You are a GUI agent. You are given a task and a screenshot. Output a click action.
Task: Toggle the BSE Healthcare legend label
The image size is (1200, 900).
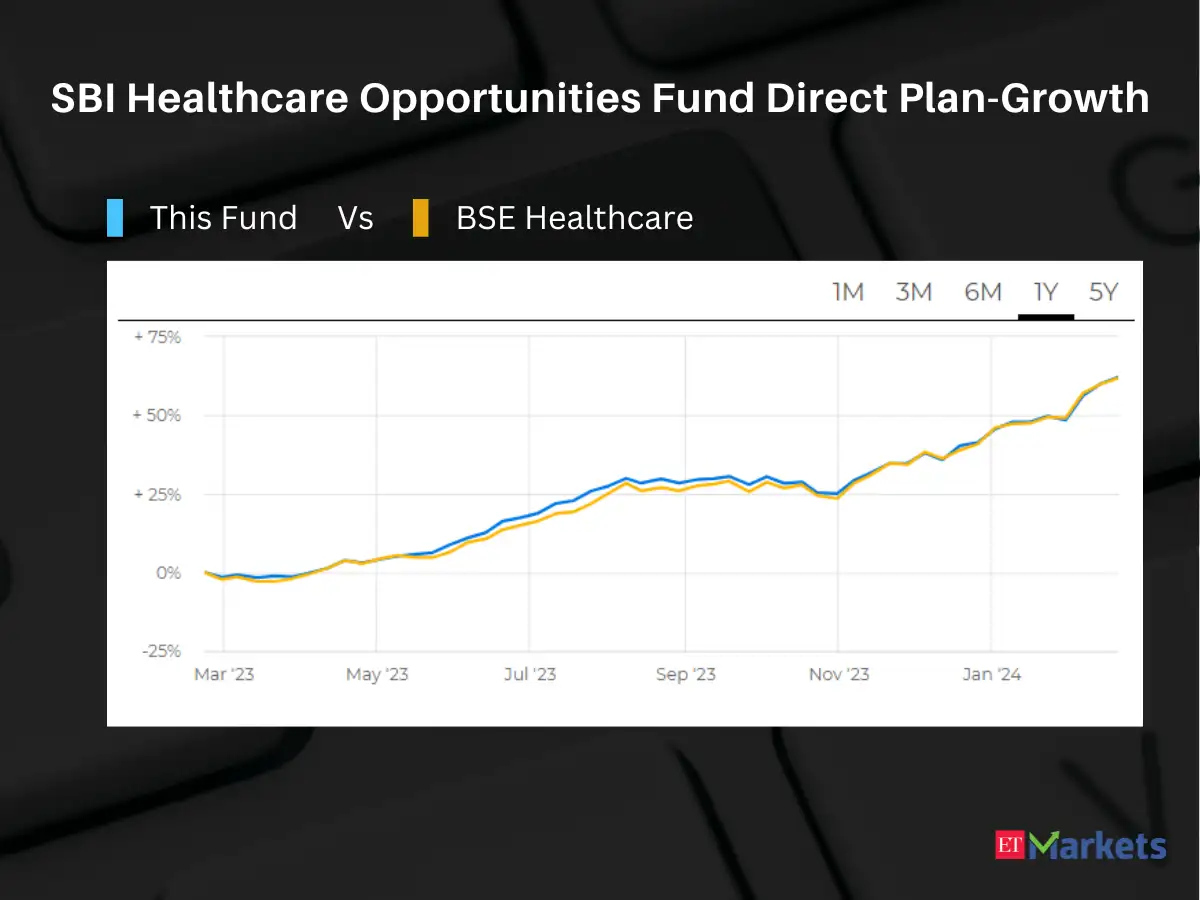coord(575,218)
